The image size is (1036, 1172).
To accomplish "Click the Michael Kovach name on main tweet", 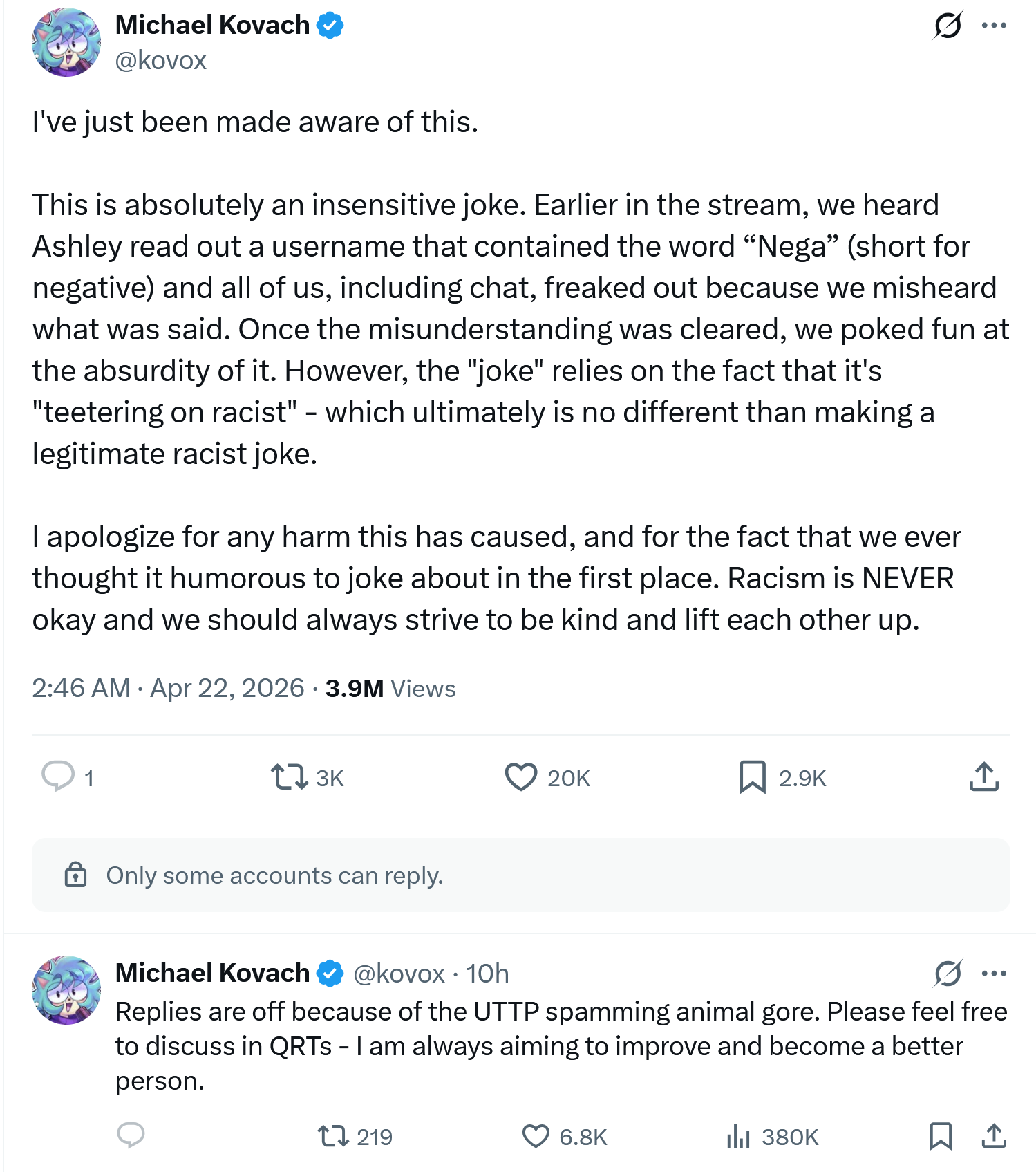I will tap(212, 26).
